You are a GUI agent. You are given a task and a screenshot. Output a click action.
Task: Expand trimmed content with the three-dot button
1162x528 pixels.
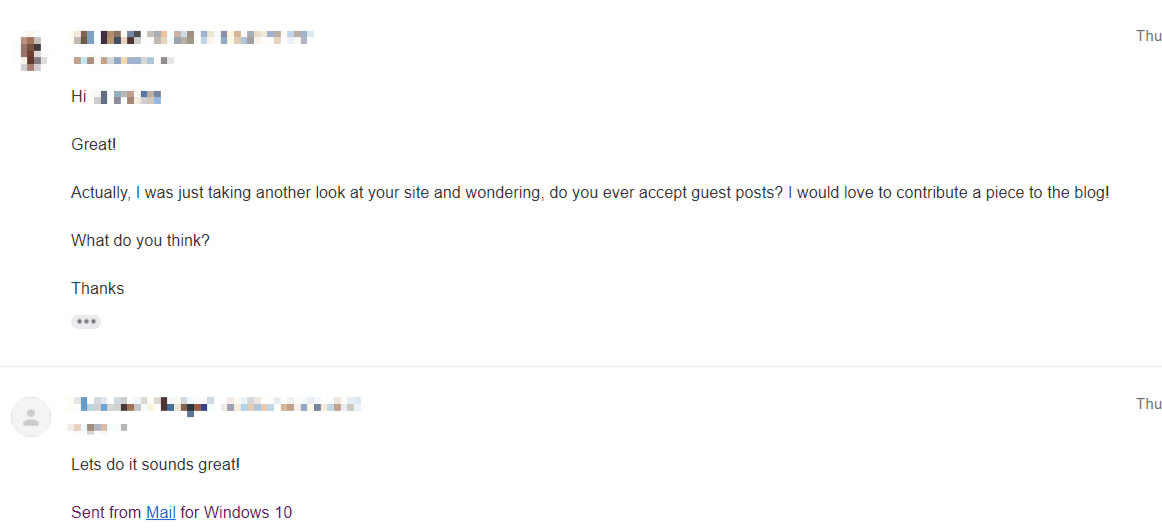[x=86, y=322]
